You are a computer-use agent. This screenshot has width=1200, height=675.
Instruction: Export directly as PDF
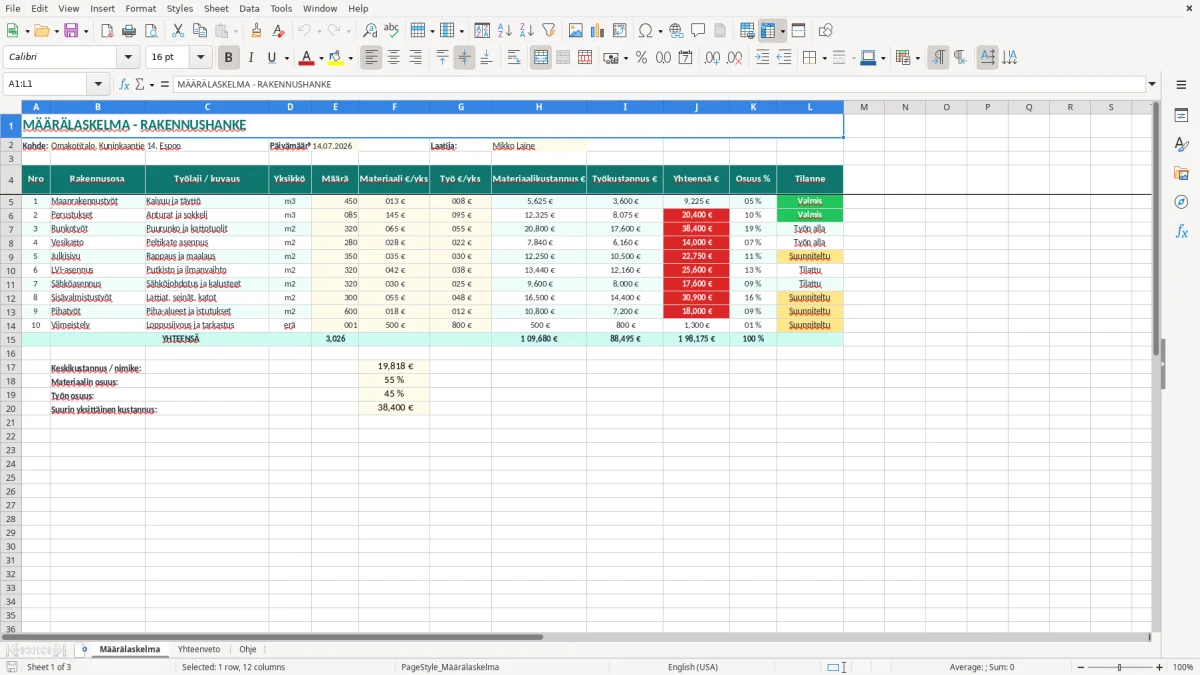point(107,31)
